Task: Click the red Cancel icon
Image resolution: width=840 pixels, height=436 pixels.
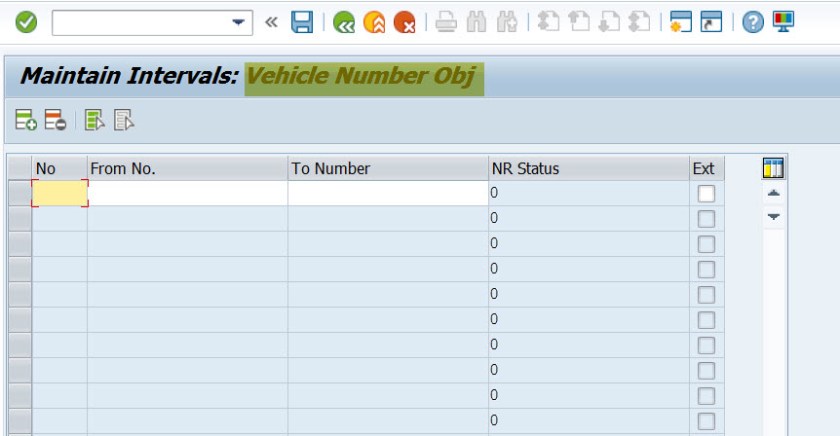Action: [404, 22]
